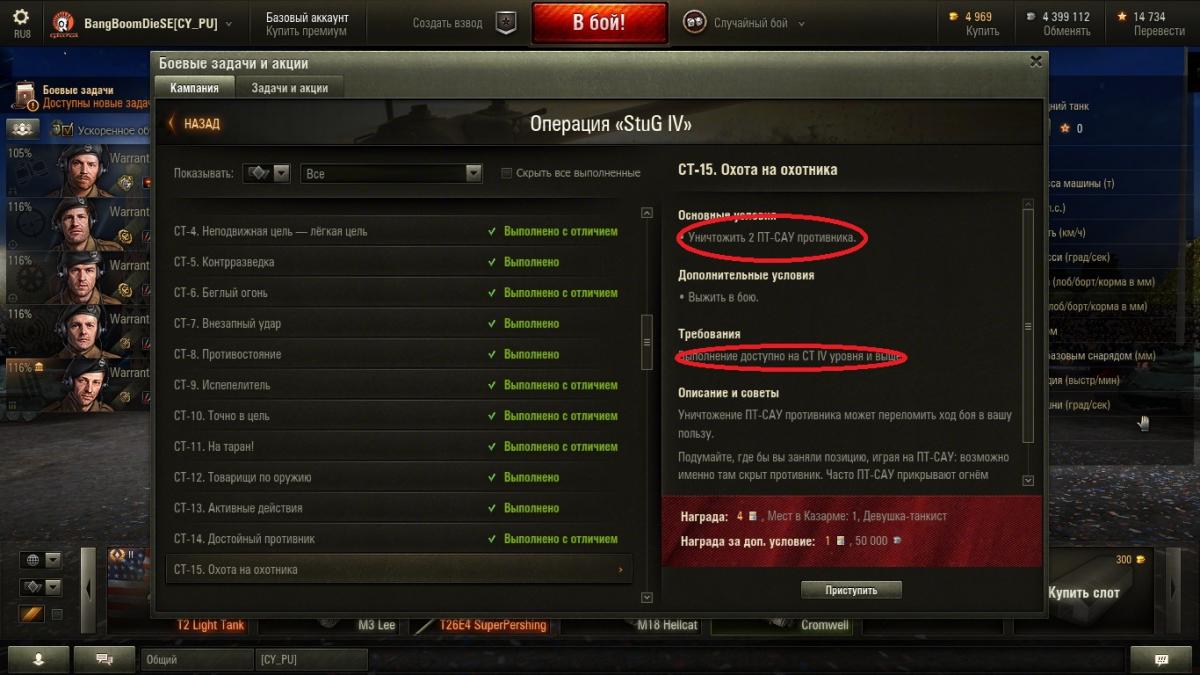Expand the Все filter dropdown
The height and width of the screenshot is (675, 1200).
coord(392,173)
